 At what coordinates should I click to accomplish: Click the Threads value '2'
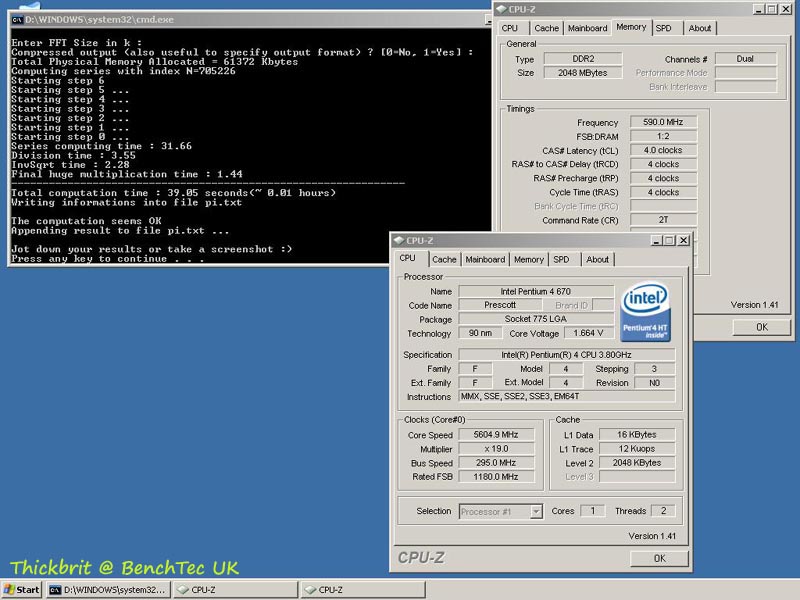(x=663, y=511)
